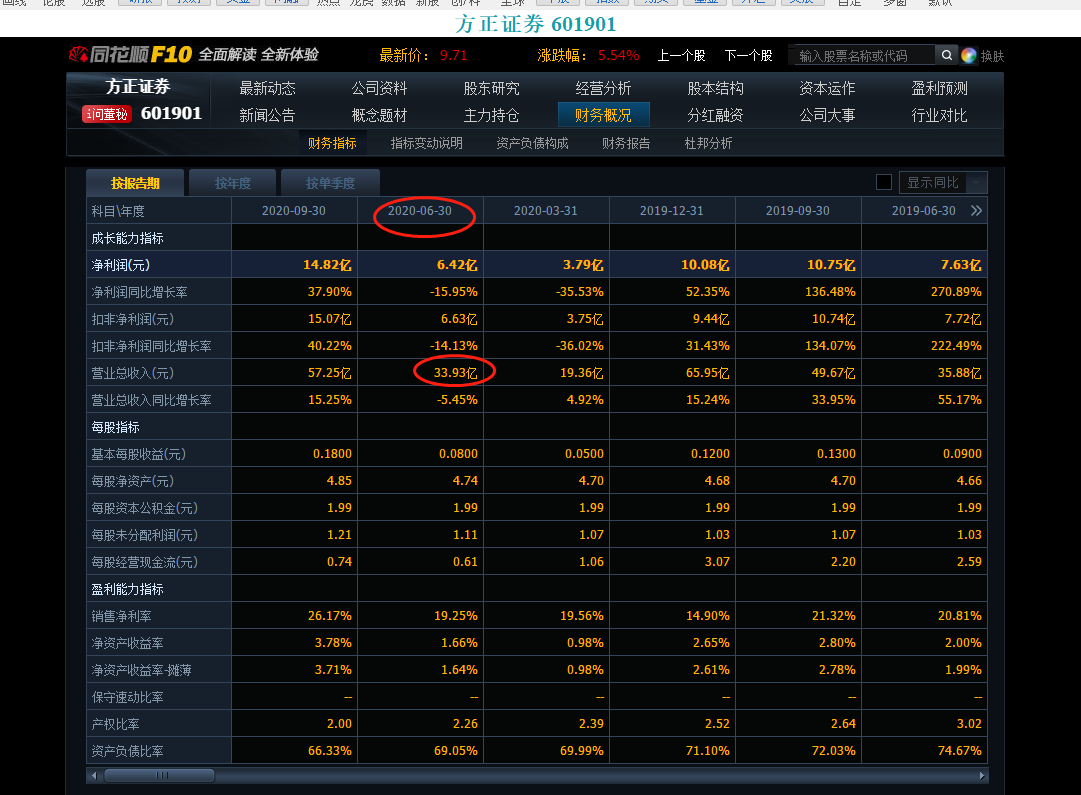Click the 资产负债比率 row label

(x=127, y=751)
